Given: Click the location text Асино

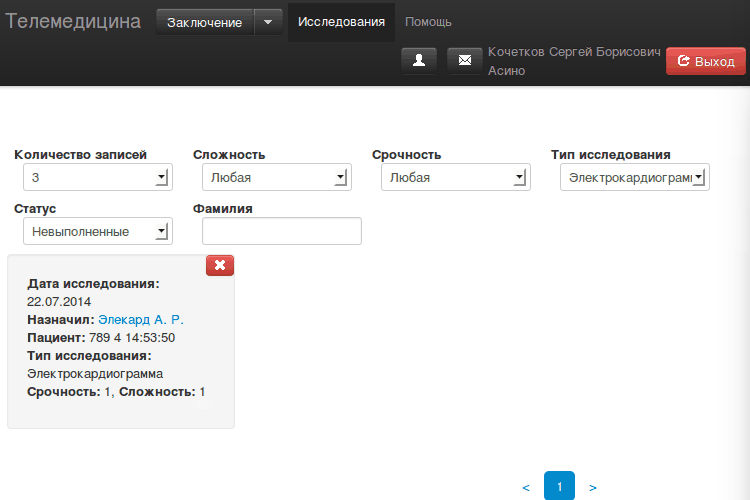Looking at the screenshot, I should (x=507, y=71).
